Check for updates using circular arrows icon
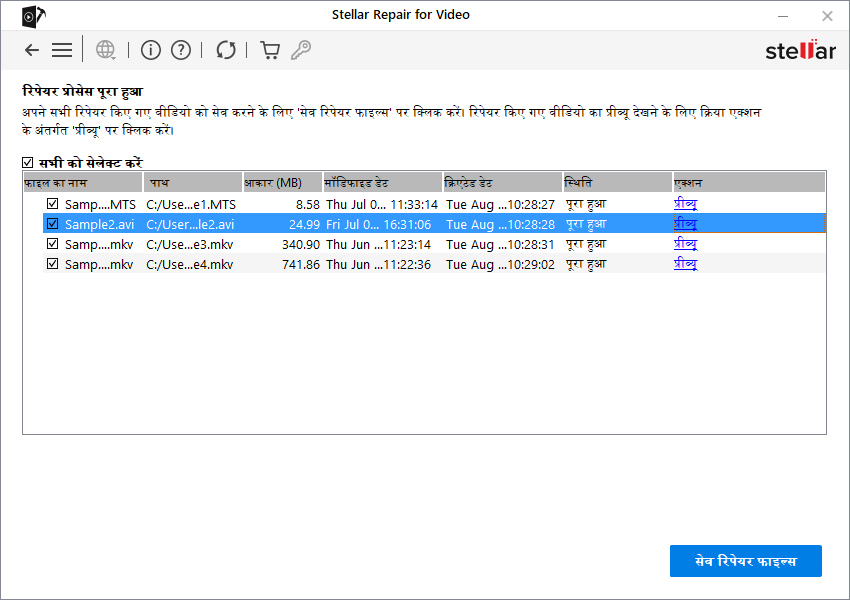850x600 pixels. click(226, 50)
